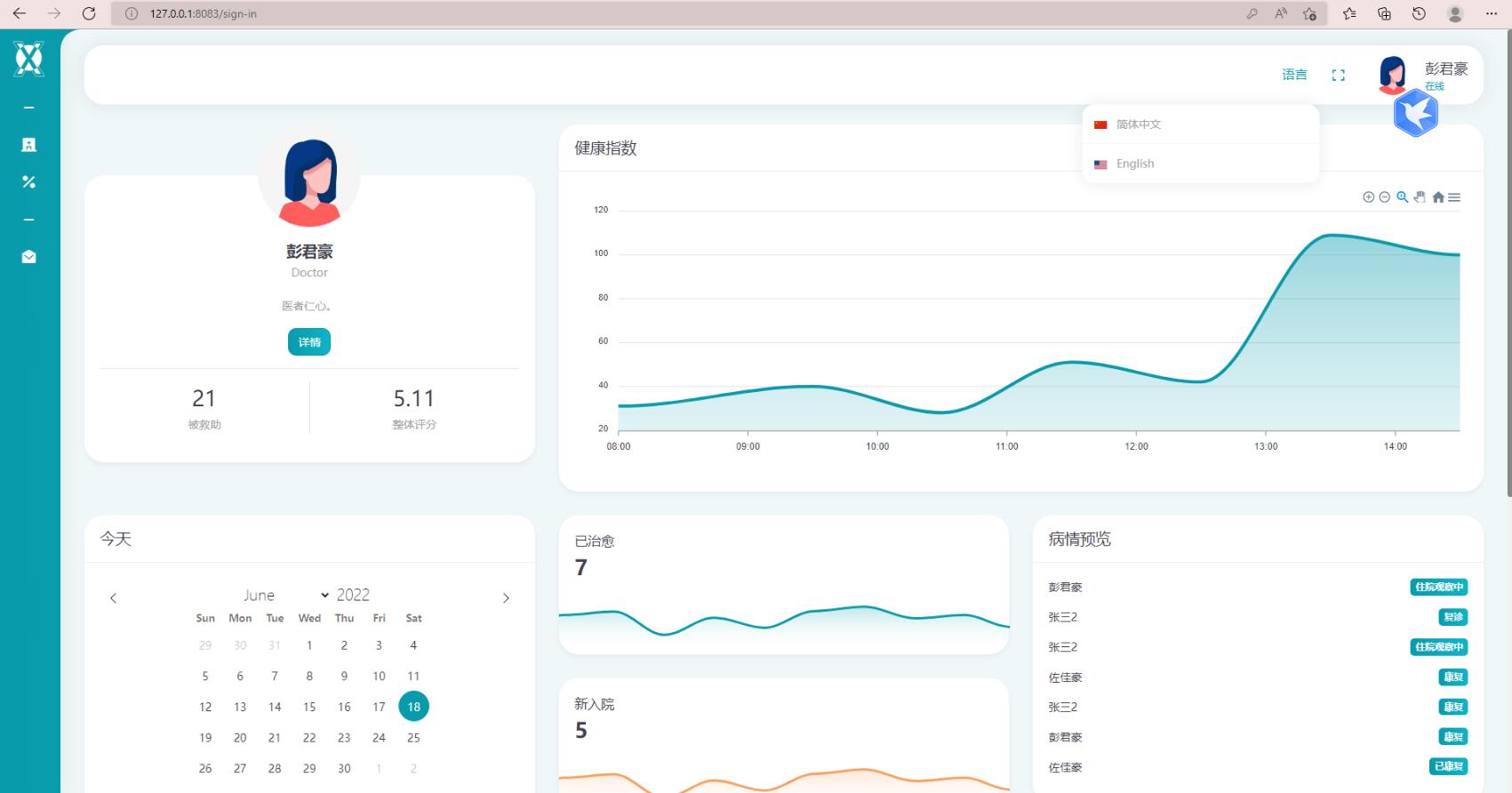Go to next month in calendar

pos(506,598)
